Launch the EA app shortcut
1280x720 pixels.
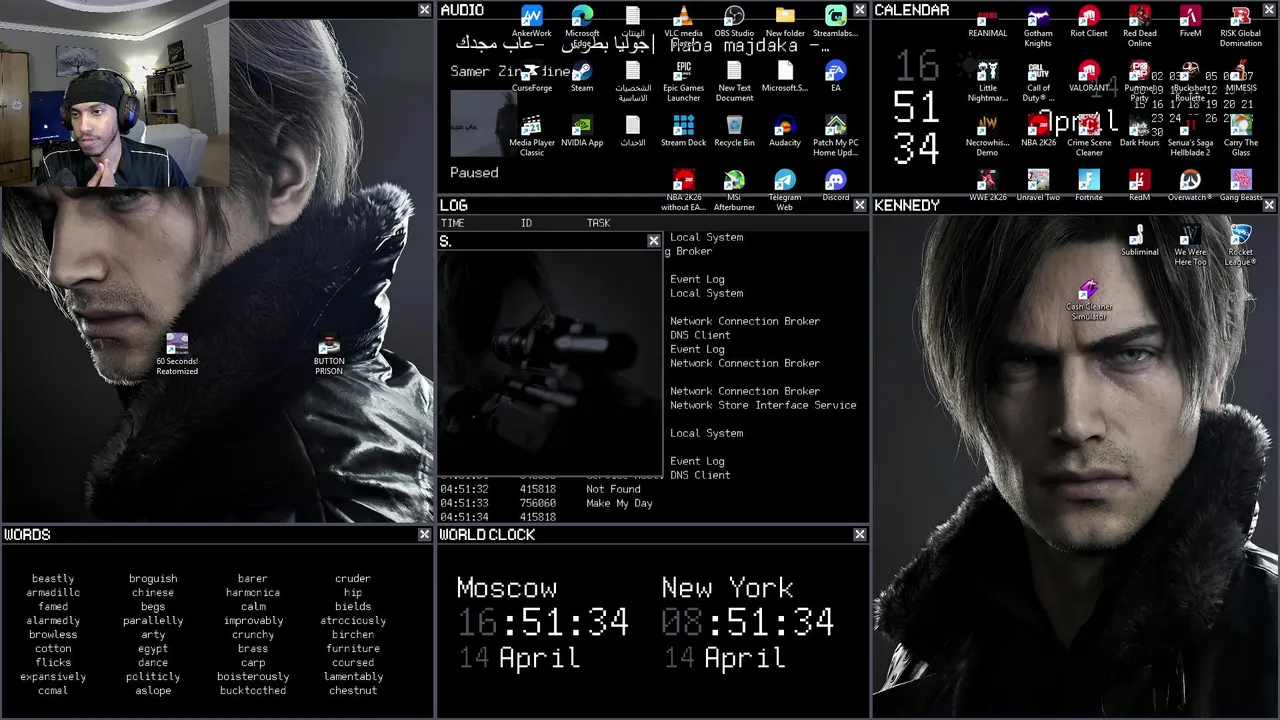tap(836, 77)
